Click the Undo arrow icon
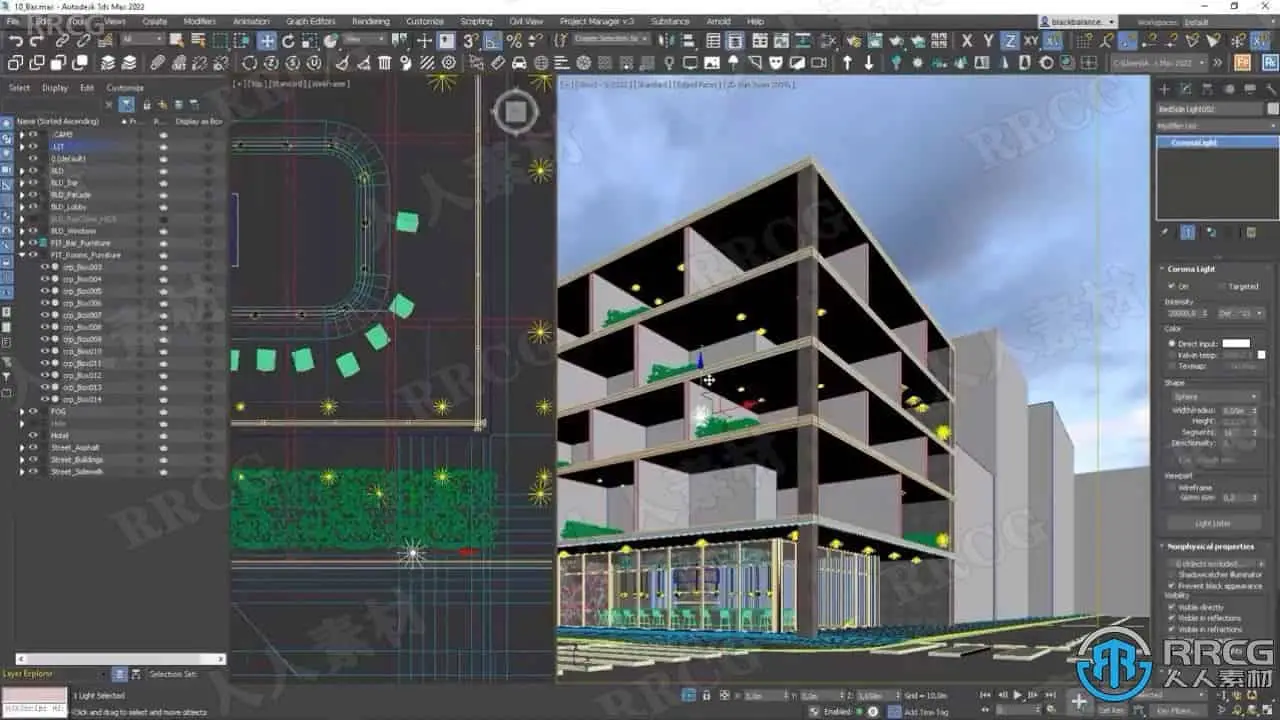The height and width of the screenshot is (720, 1280). [15, 41]
